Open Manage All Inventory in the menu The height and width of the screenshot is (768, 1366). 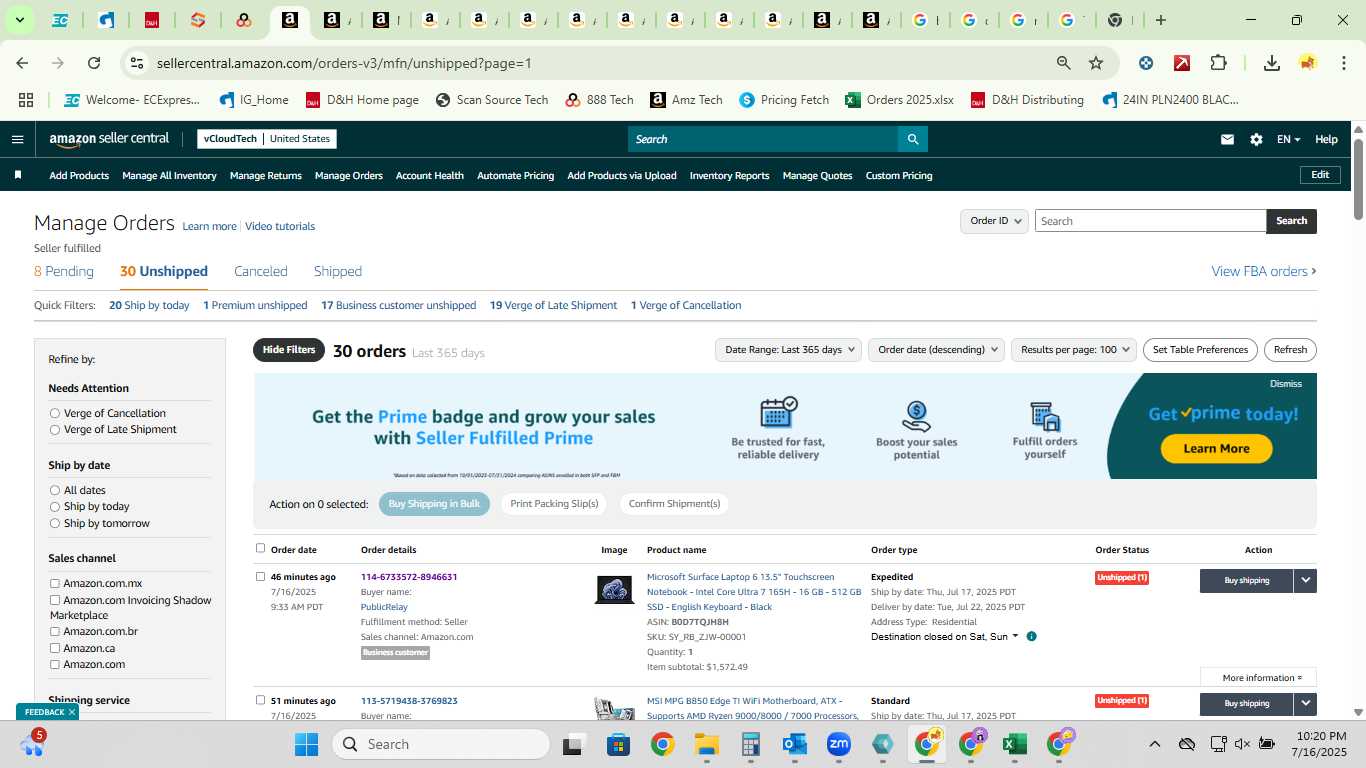pyautogui.click(x=169, y=175)
